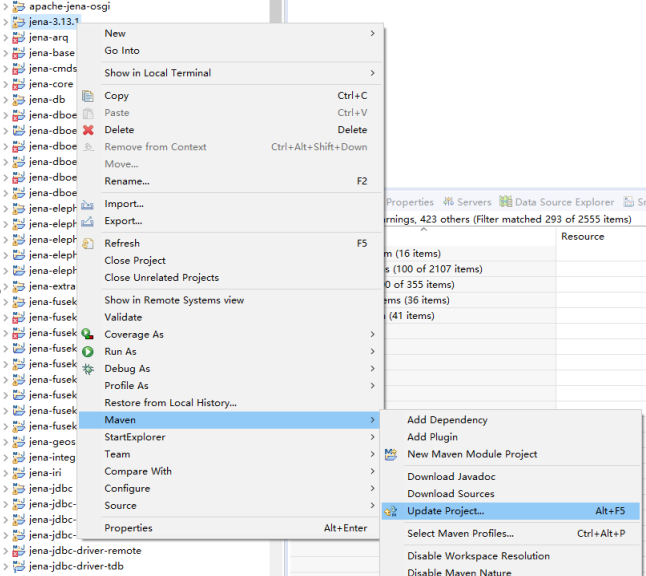The width and height of the screenshot is (646, 576).
Task: Expand the jena-3.13.1 project tree node
Action: pyautogui.click(x=5, y=22)
